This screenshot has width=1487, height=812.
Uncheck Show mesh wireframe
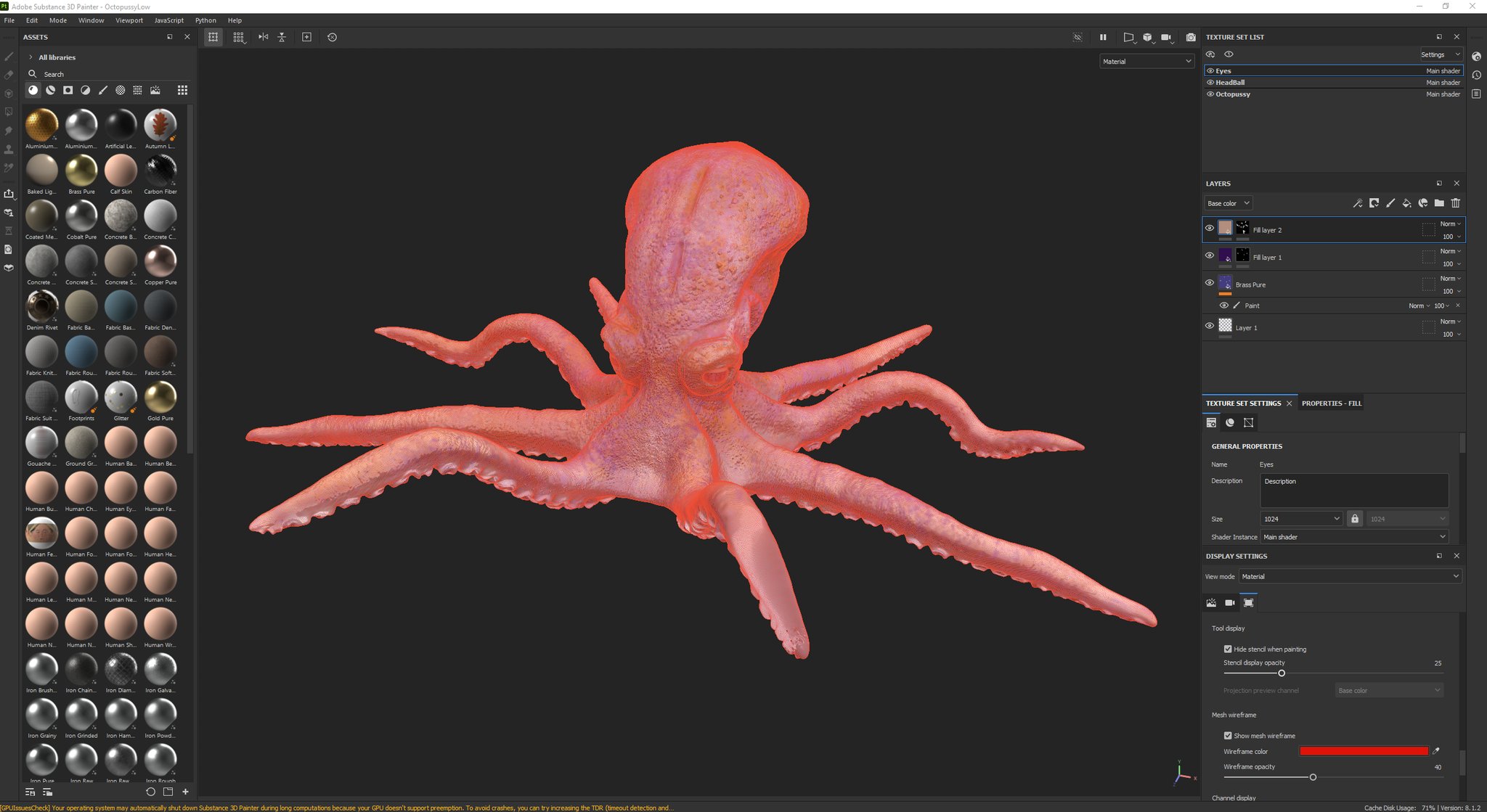pos(1228,735)
